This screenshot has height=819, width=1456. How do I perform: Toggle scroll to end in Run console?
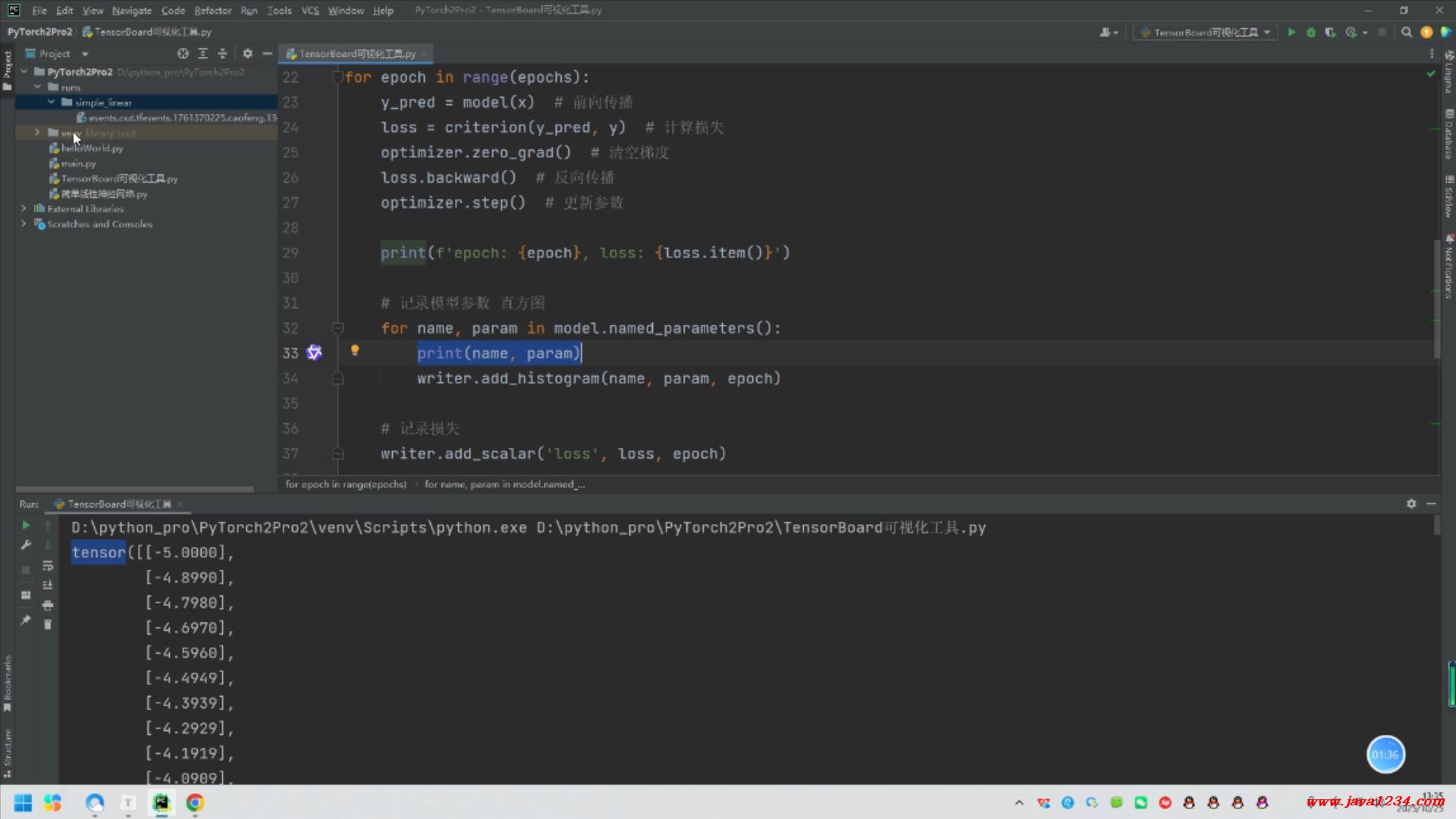(x=48, y=585)
